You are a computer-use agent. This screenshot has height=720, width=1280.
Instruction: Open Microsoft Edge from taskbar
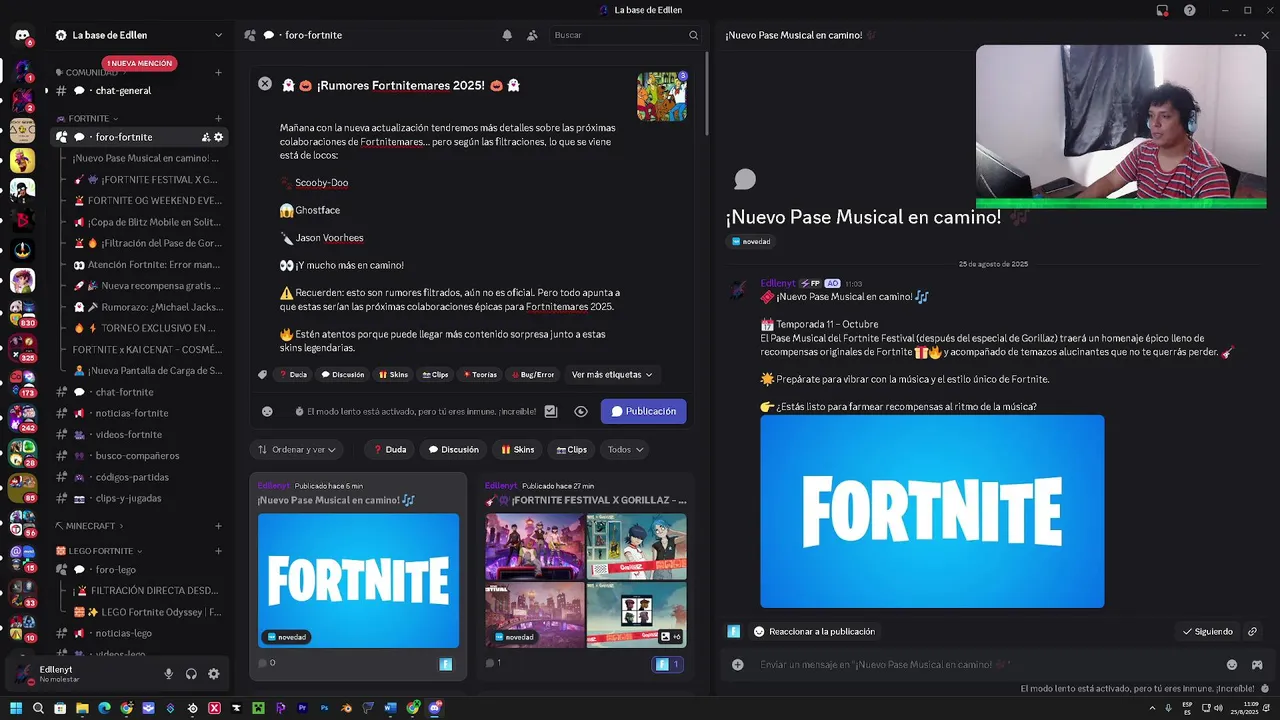104,708
